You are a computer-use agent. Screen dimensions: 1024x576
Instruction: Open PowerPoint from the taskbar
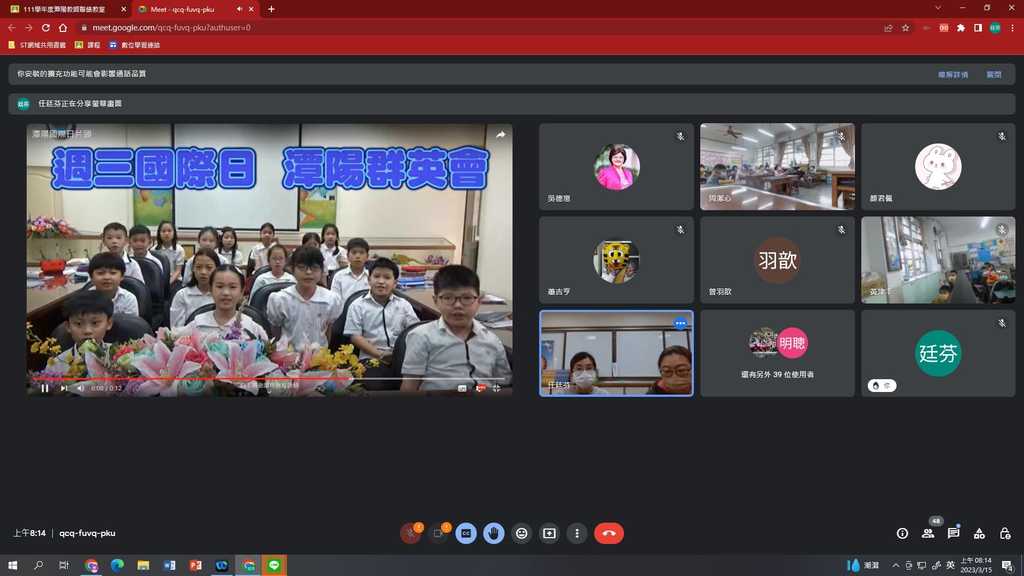pos(195,565)
